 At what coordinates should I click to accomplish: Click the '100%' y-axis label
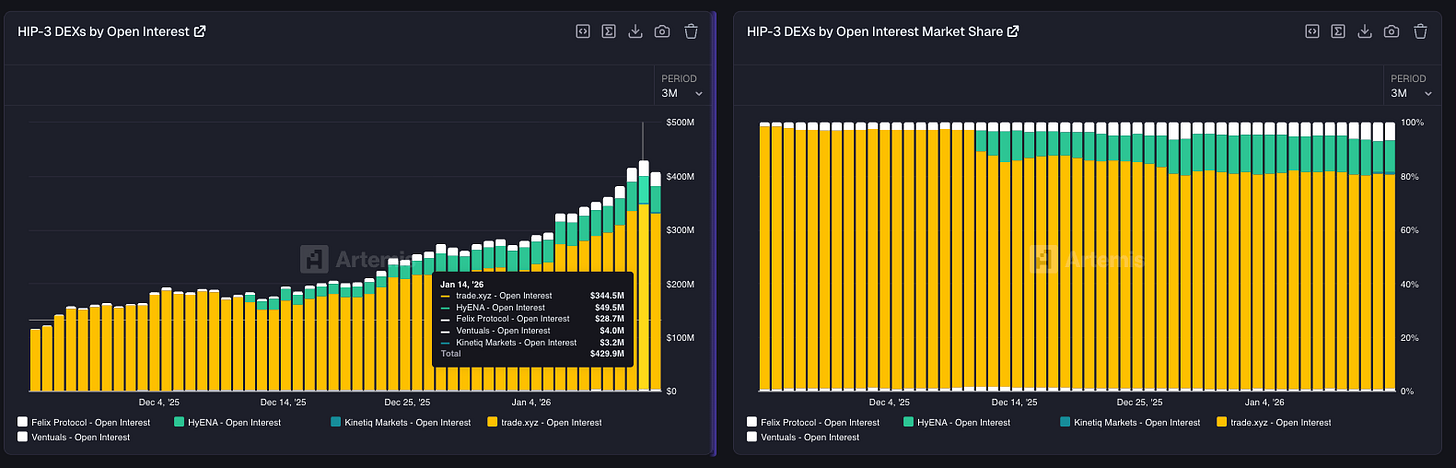[x=1413, y=123]
